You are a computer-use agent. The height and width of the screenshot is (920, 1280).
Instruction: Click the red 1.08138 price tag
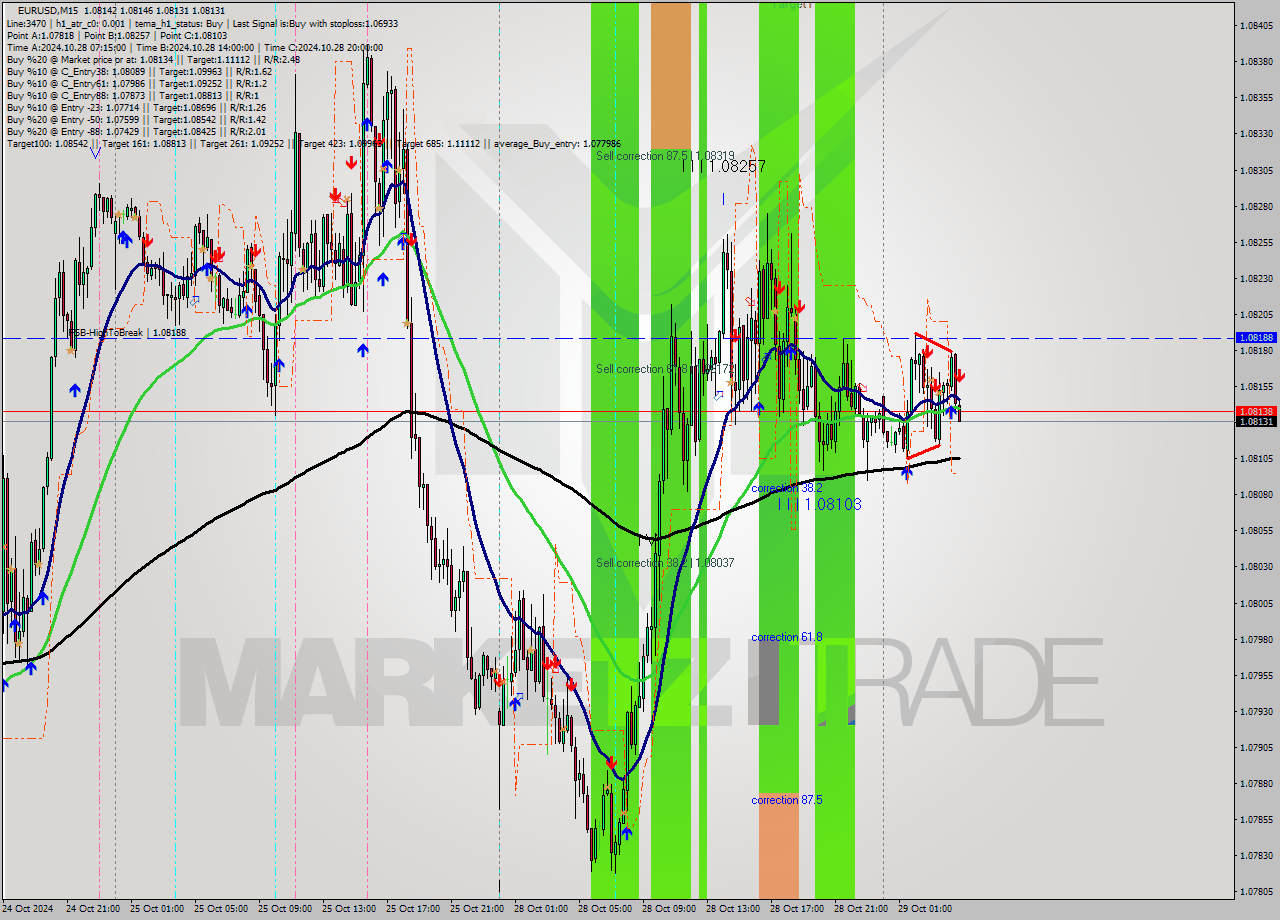click(1256, 411)
